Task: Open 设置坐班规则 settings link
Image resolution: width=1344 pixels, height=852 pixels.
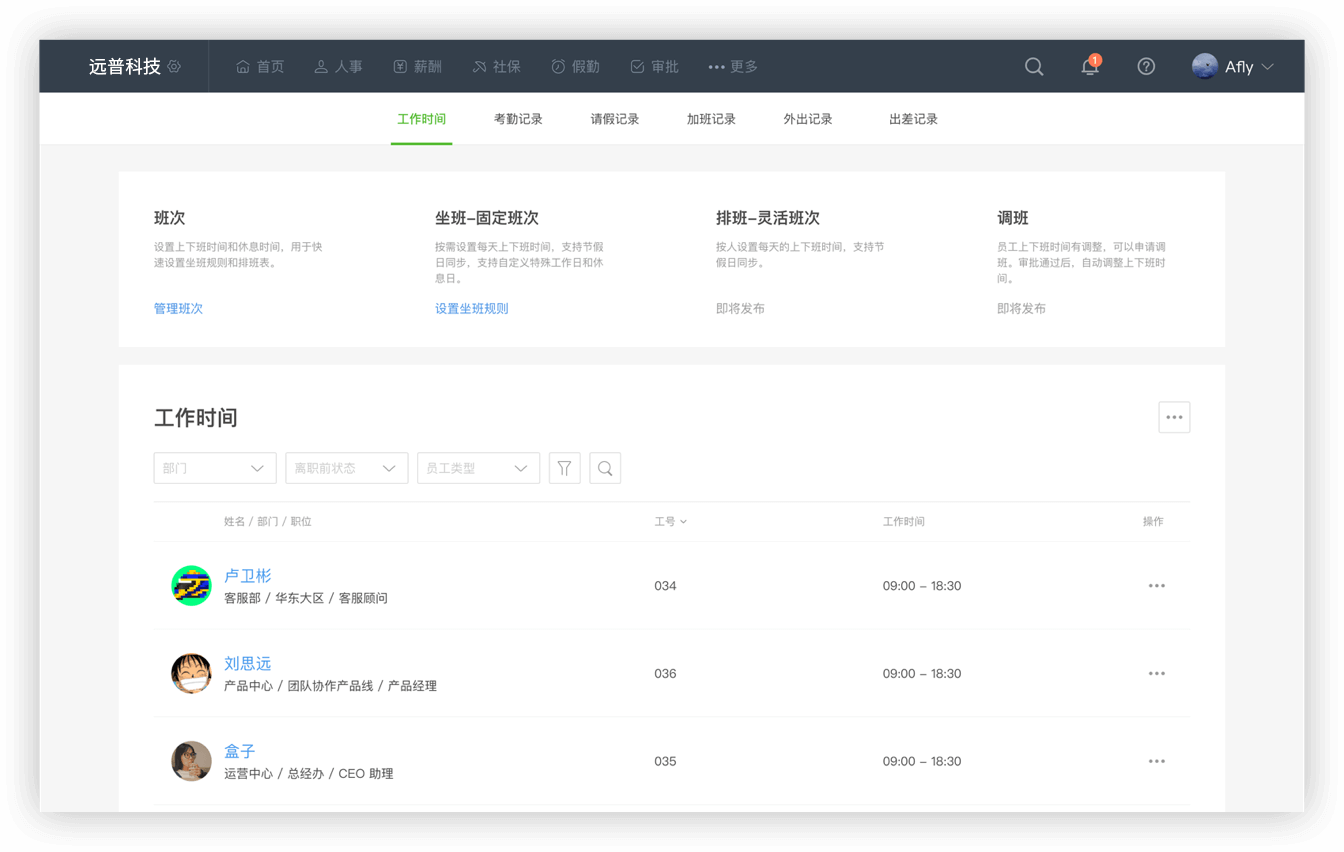Action: pyautogui.click(x=471, y=308)
